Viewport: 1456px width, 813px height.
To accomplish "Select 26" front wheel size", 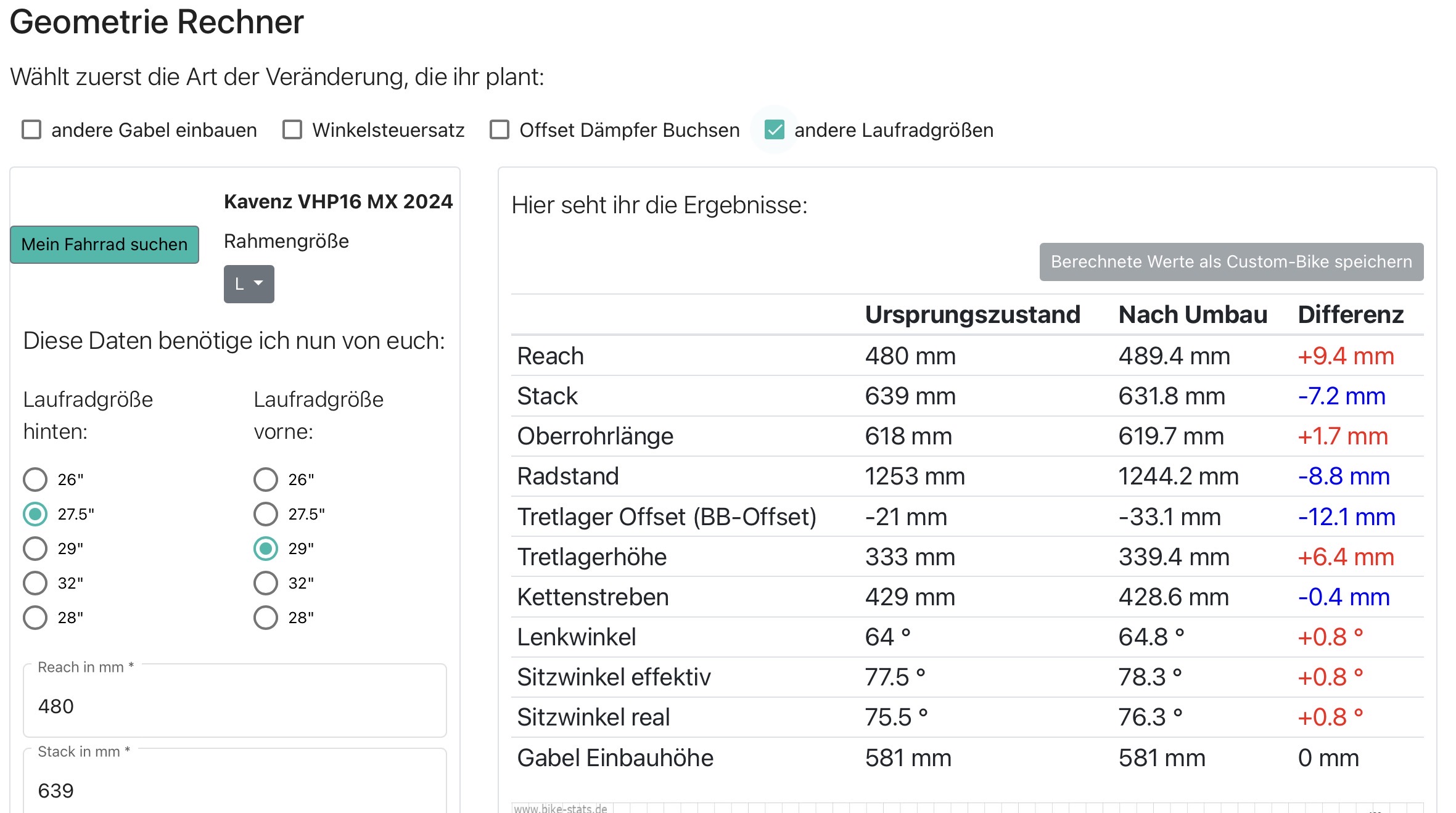I will pyautogui.click(x=266, y=480).
